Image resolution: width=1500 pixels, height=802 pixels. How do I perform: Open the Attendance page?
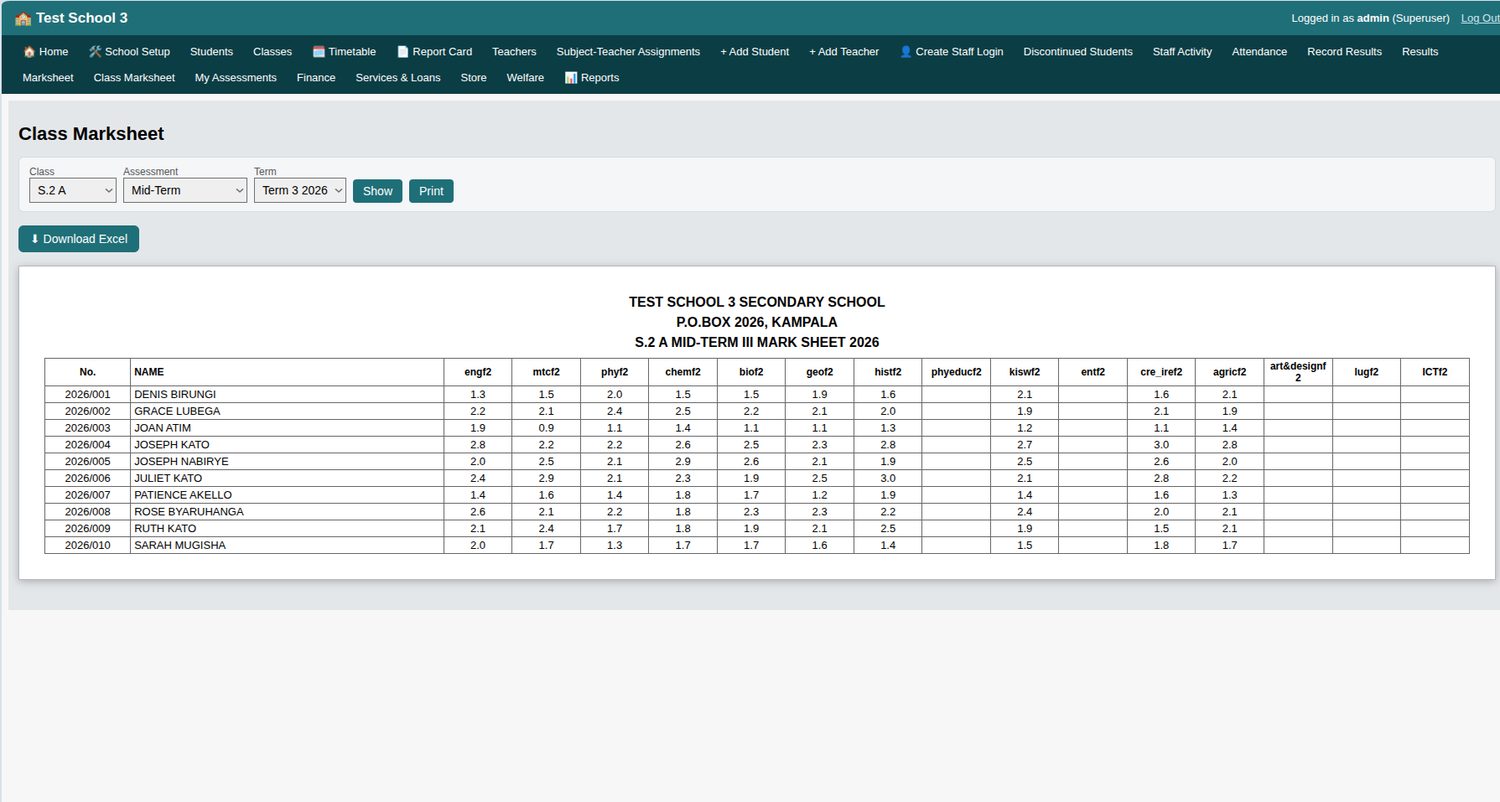[x=1259, y=51]
